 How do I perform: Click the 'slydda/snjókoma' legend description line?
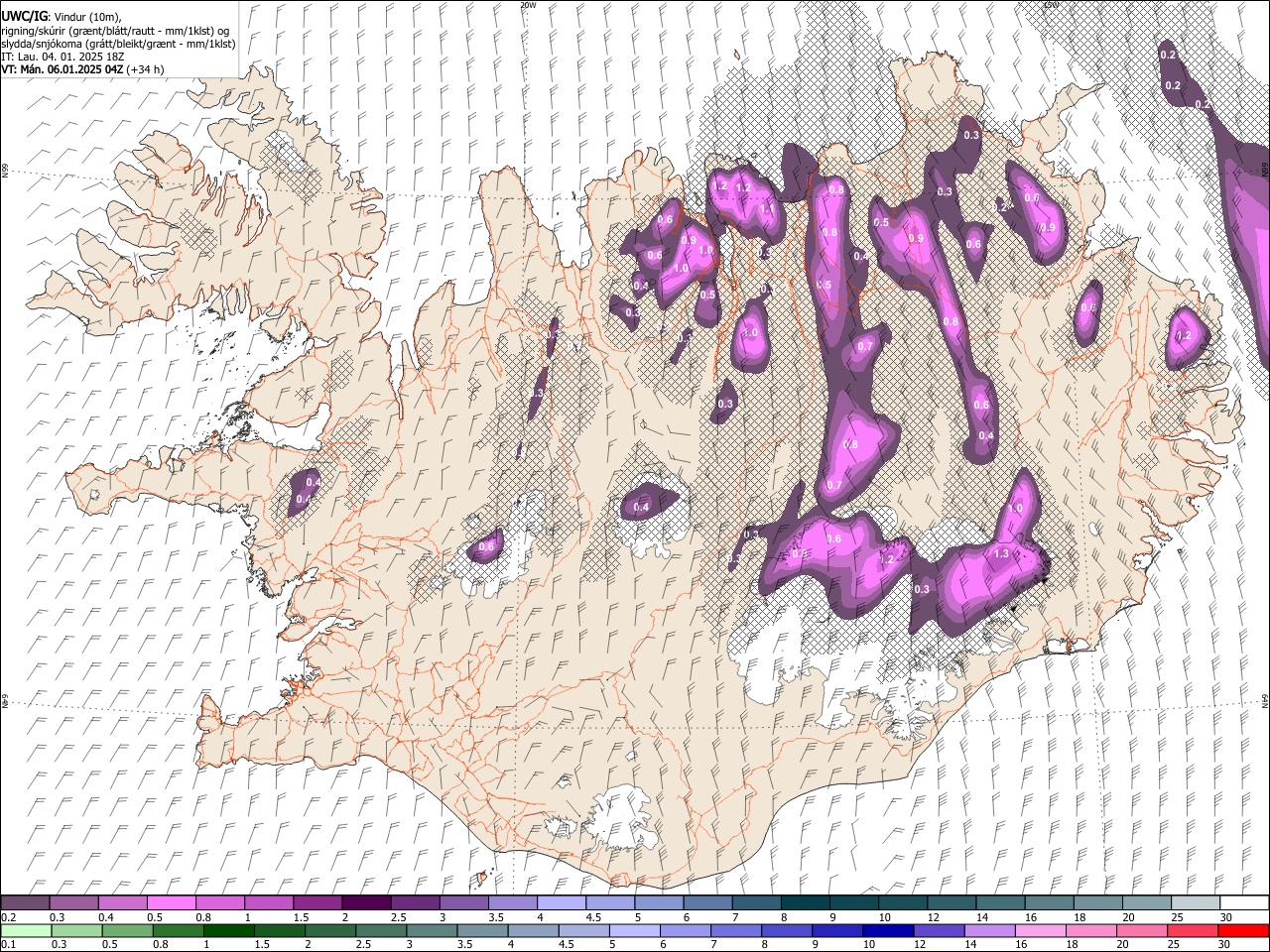point(118,44)
